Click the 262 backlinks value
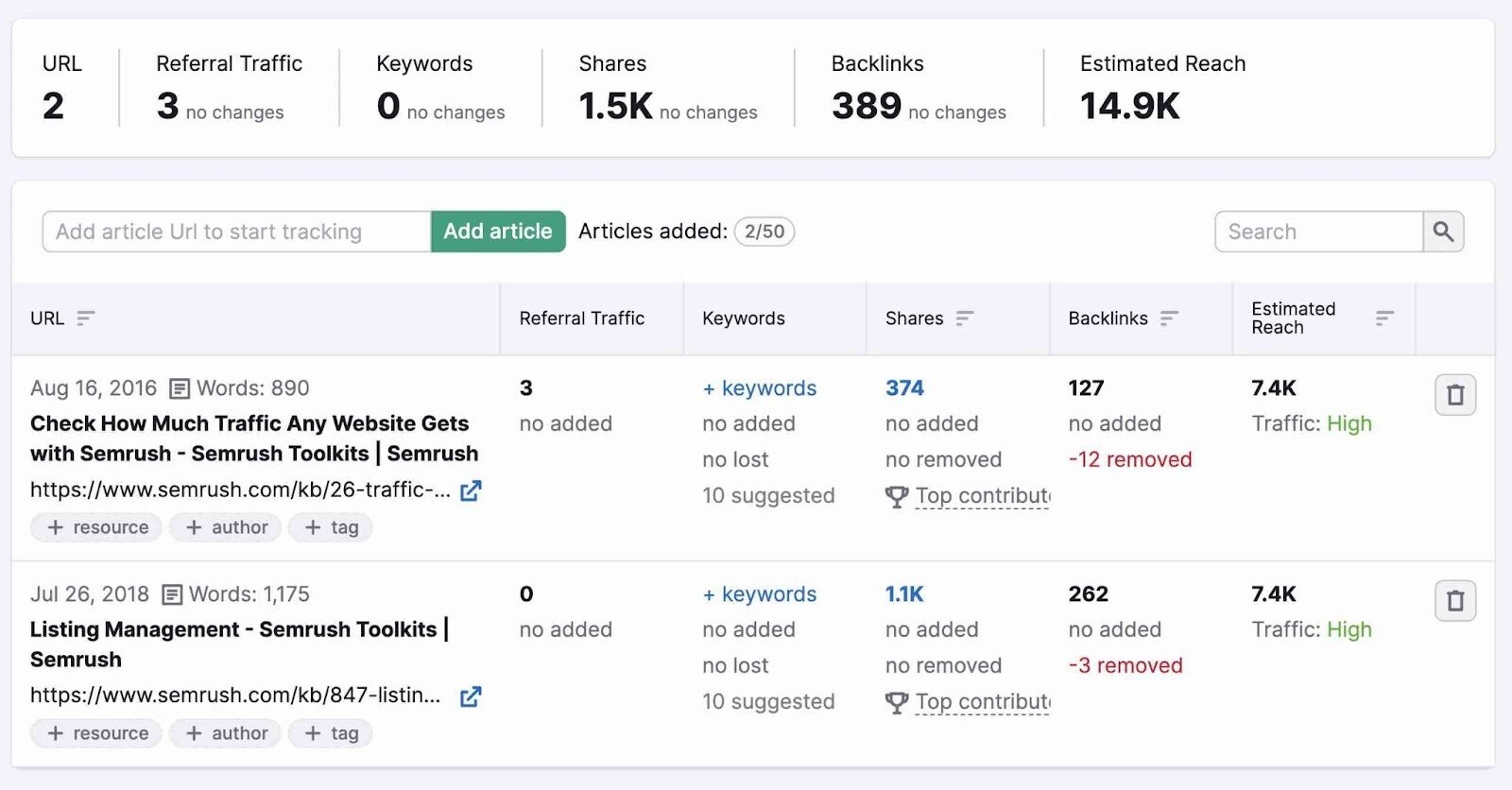The image size is (1512, 790). 1089,594
